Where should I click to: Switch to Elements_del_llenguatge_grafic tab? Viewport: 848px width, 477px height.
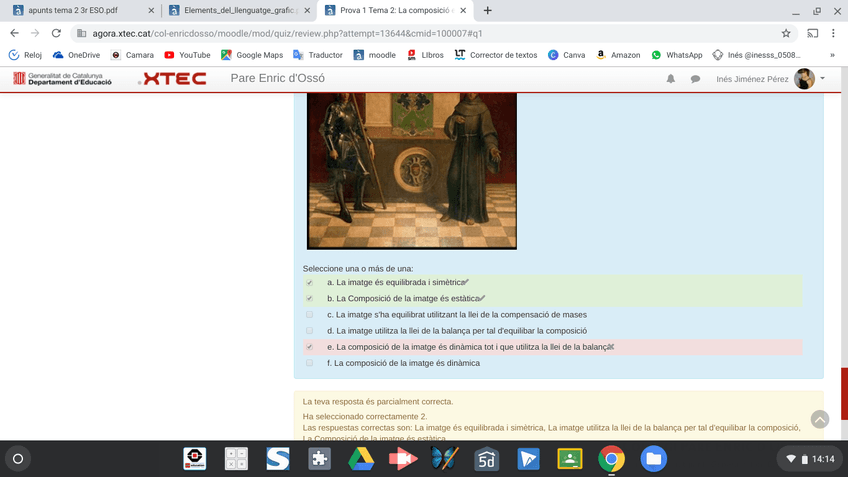click(241, 10)
